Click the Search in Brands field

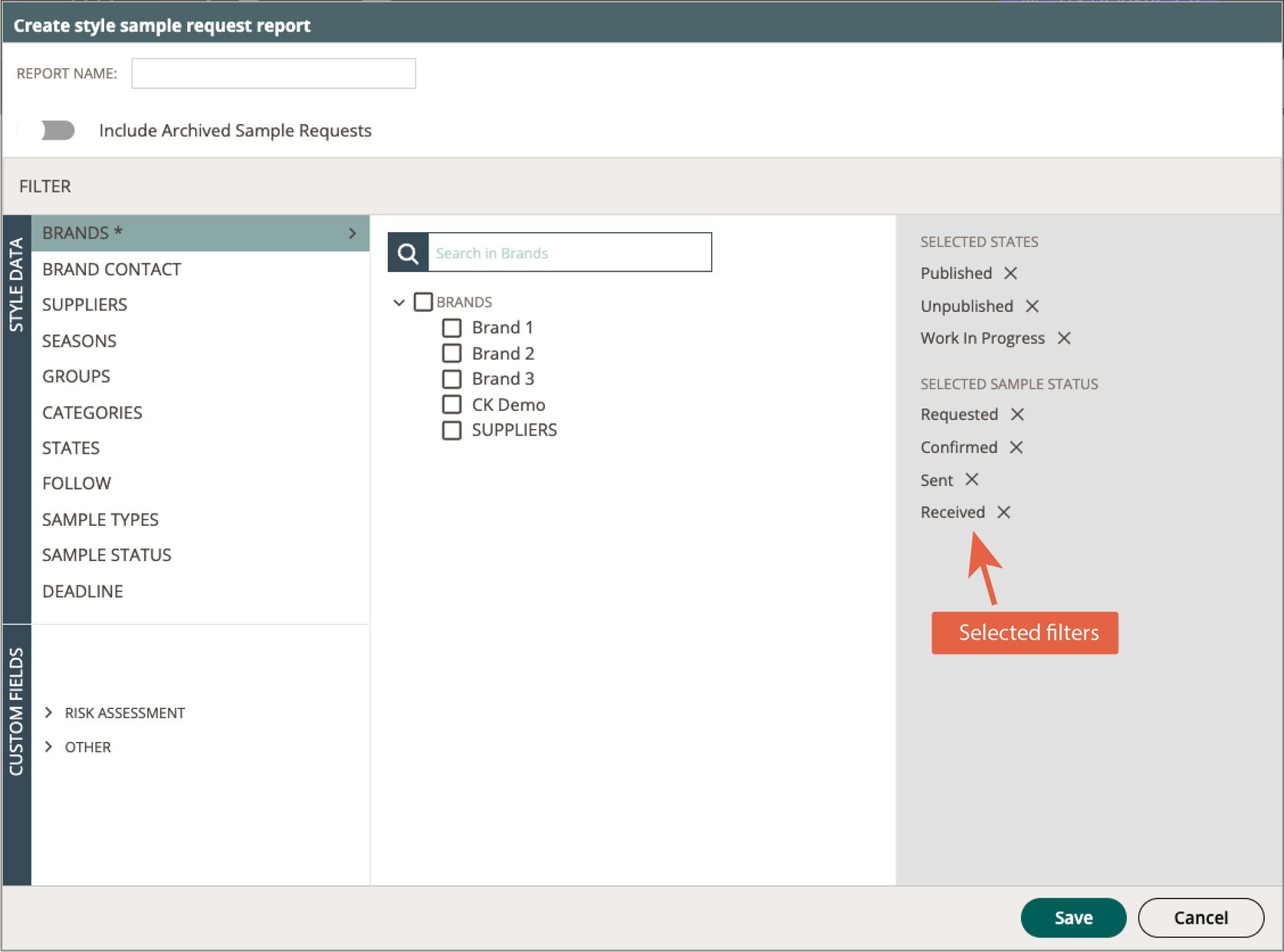point(570,253)
